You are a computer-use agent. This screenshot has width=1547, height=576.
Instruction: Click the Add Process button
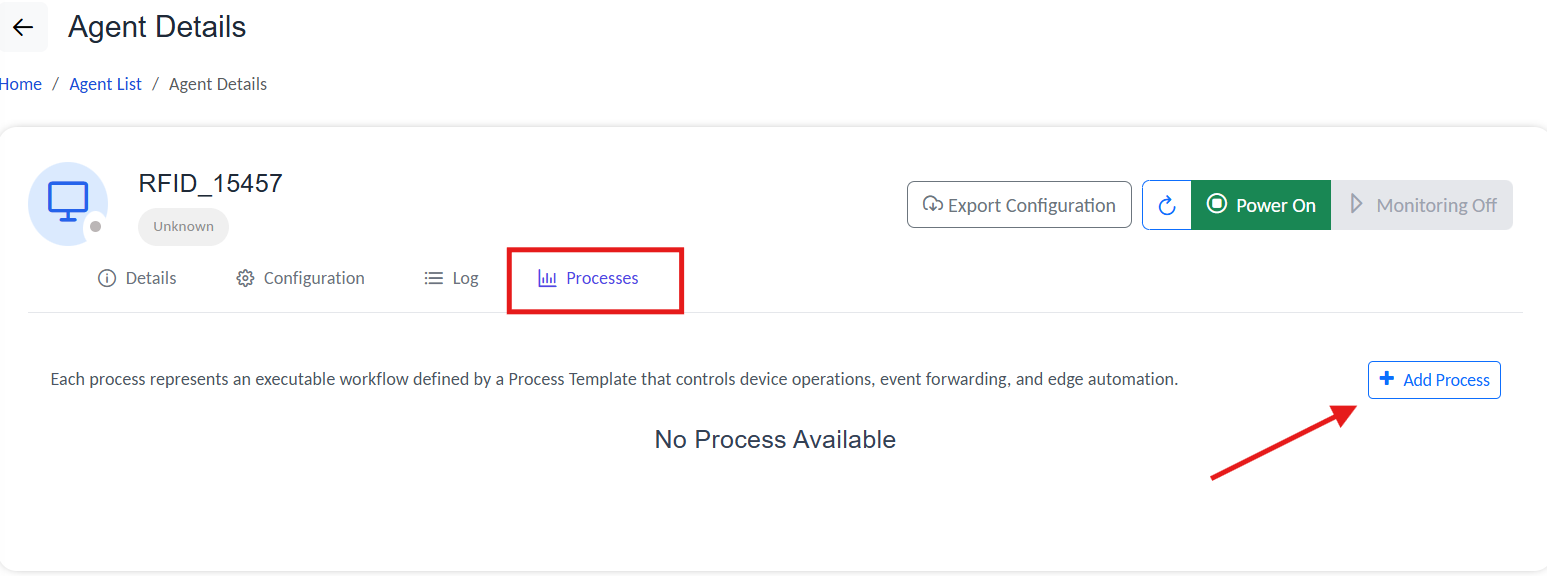click(1434, 380)
